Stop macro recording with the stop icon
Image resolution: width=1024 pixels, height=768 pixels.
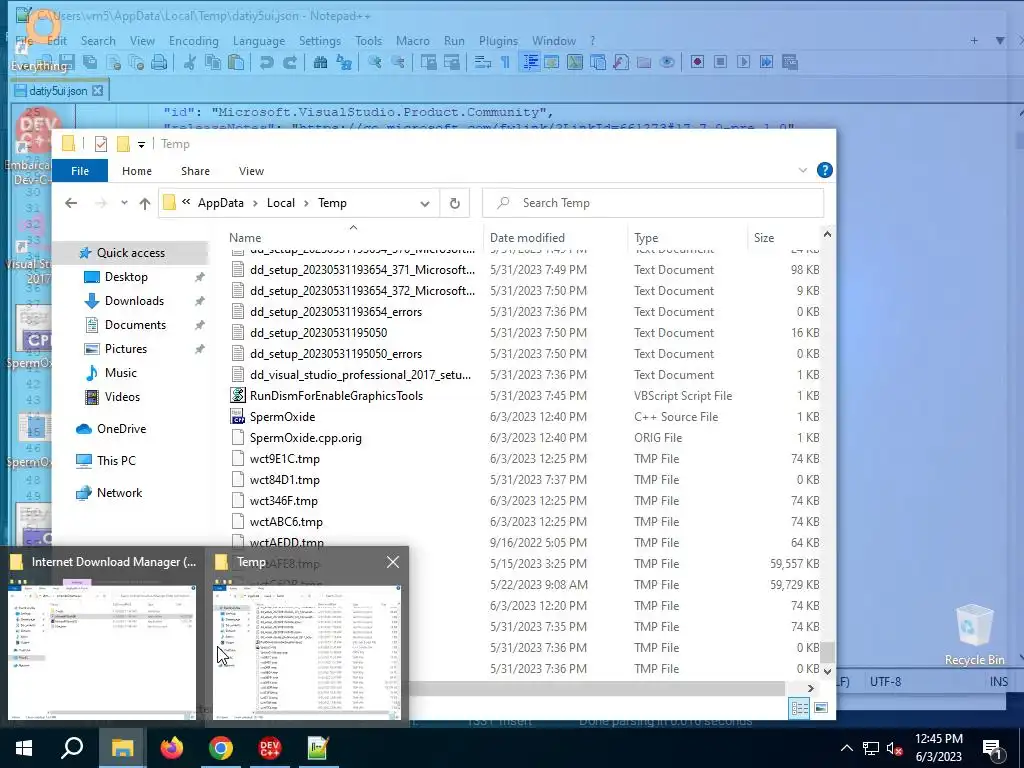pyautogui.click(x=720, y=63)
